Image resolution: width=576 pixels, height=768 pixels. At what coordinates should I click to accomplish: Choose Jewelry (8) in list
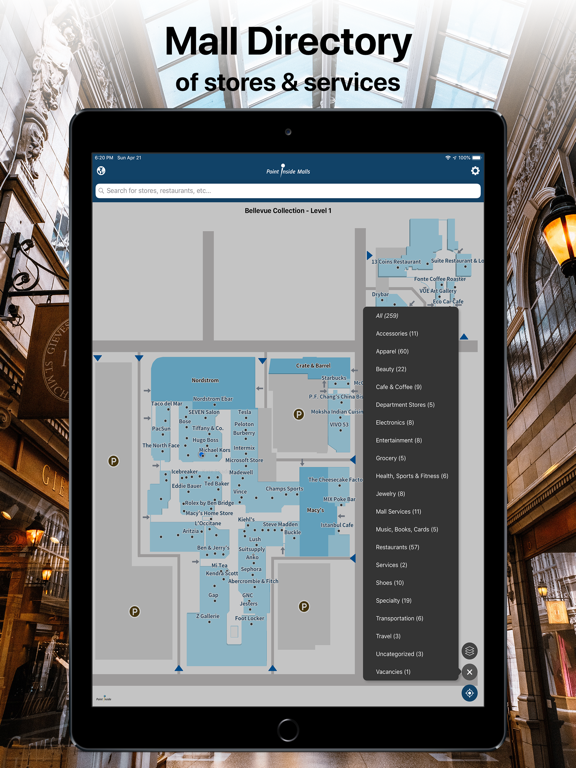click(390, 494)
